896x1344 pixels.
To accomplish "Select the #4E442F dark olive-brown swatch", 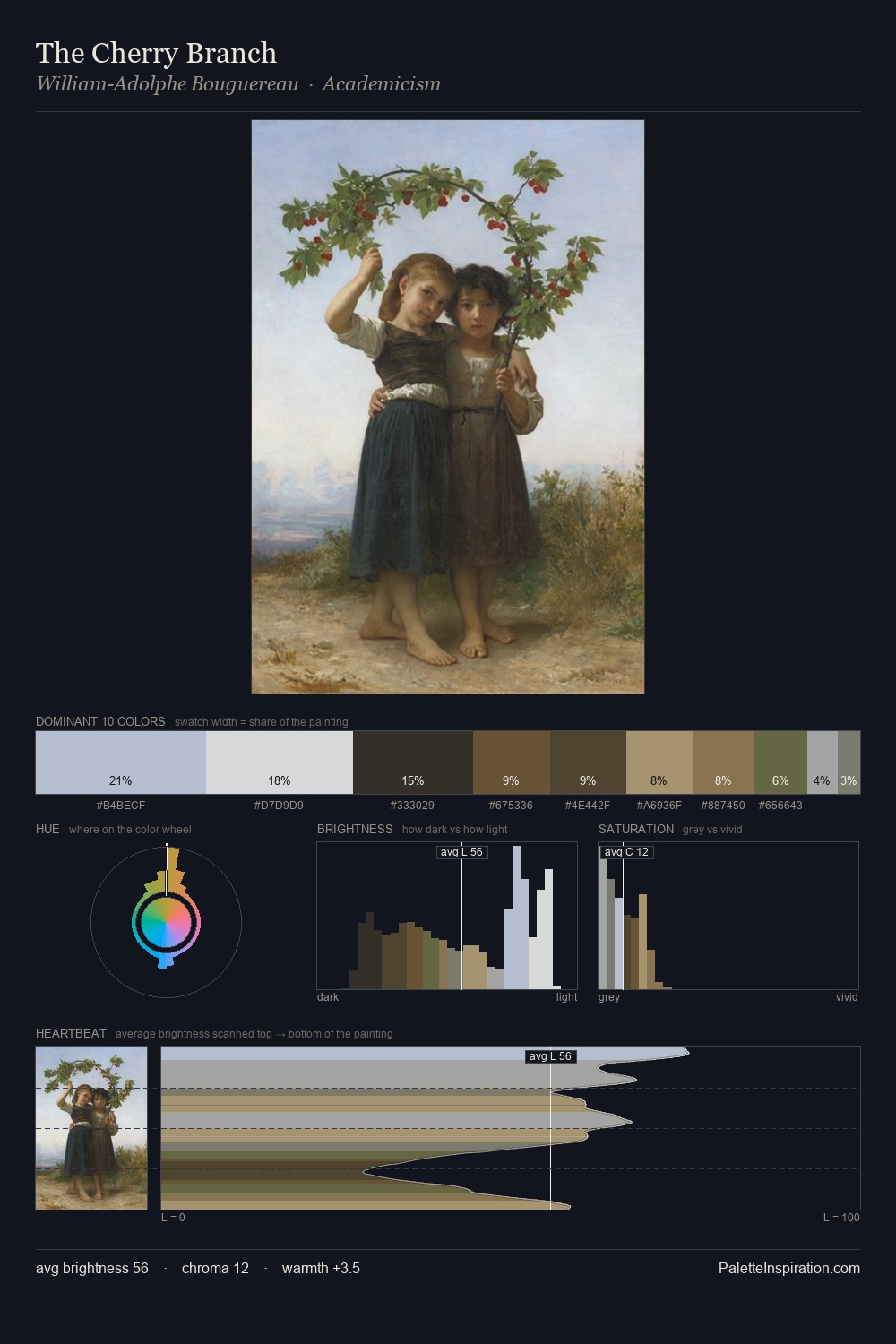I will click(x=588, y=762).
